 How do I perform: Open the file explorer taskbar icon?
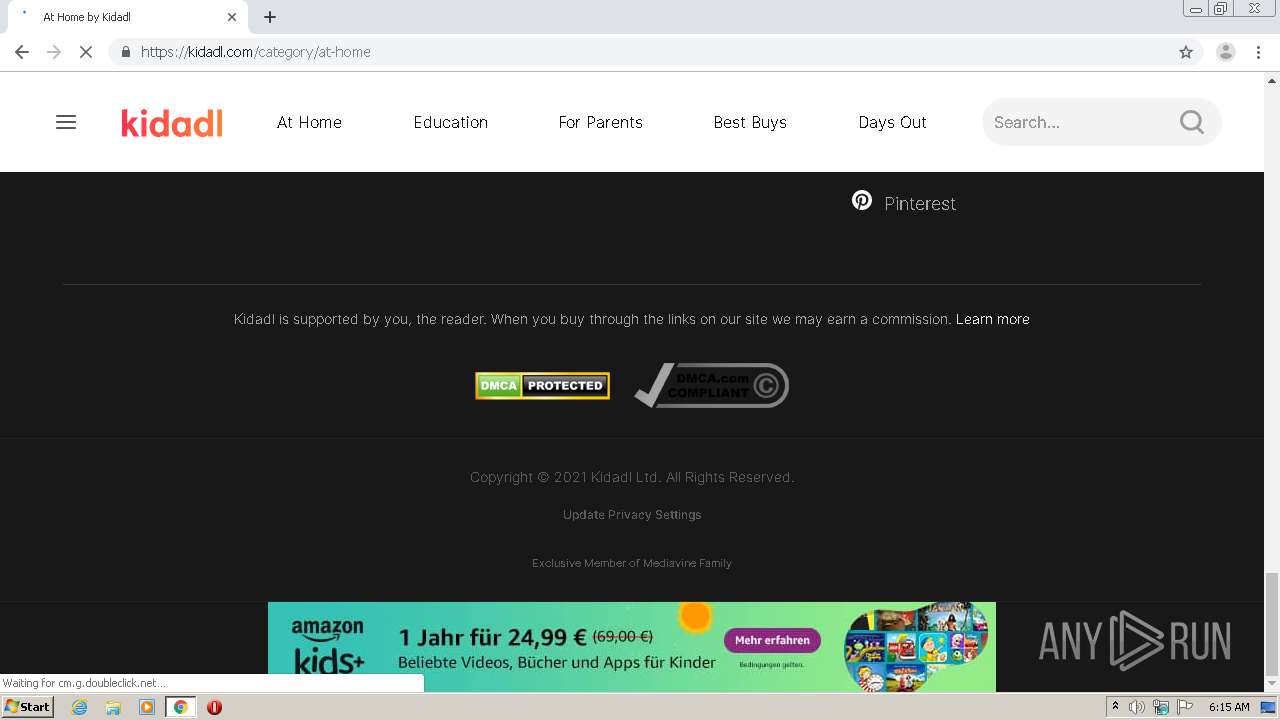tap(113, 707)
